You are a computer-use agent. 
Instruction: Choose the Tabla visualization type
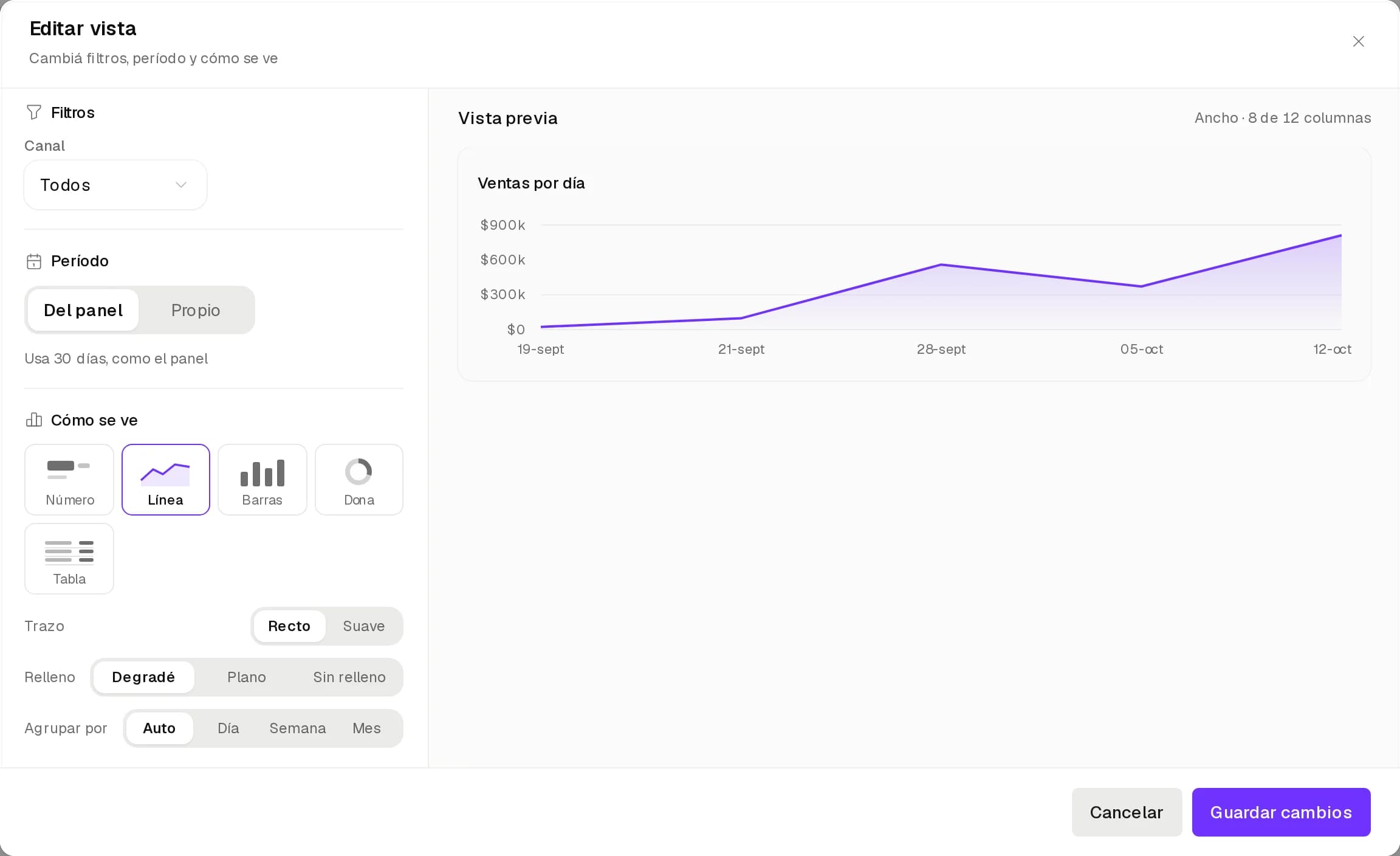69,559
